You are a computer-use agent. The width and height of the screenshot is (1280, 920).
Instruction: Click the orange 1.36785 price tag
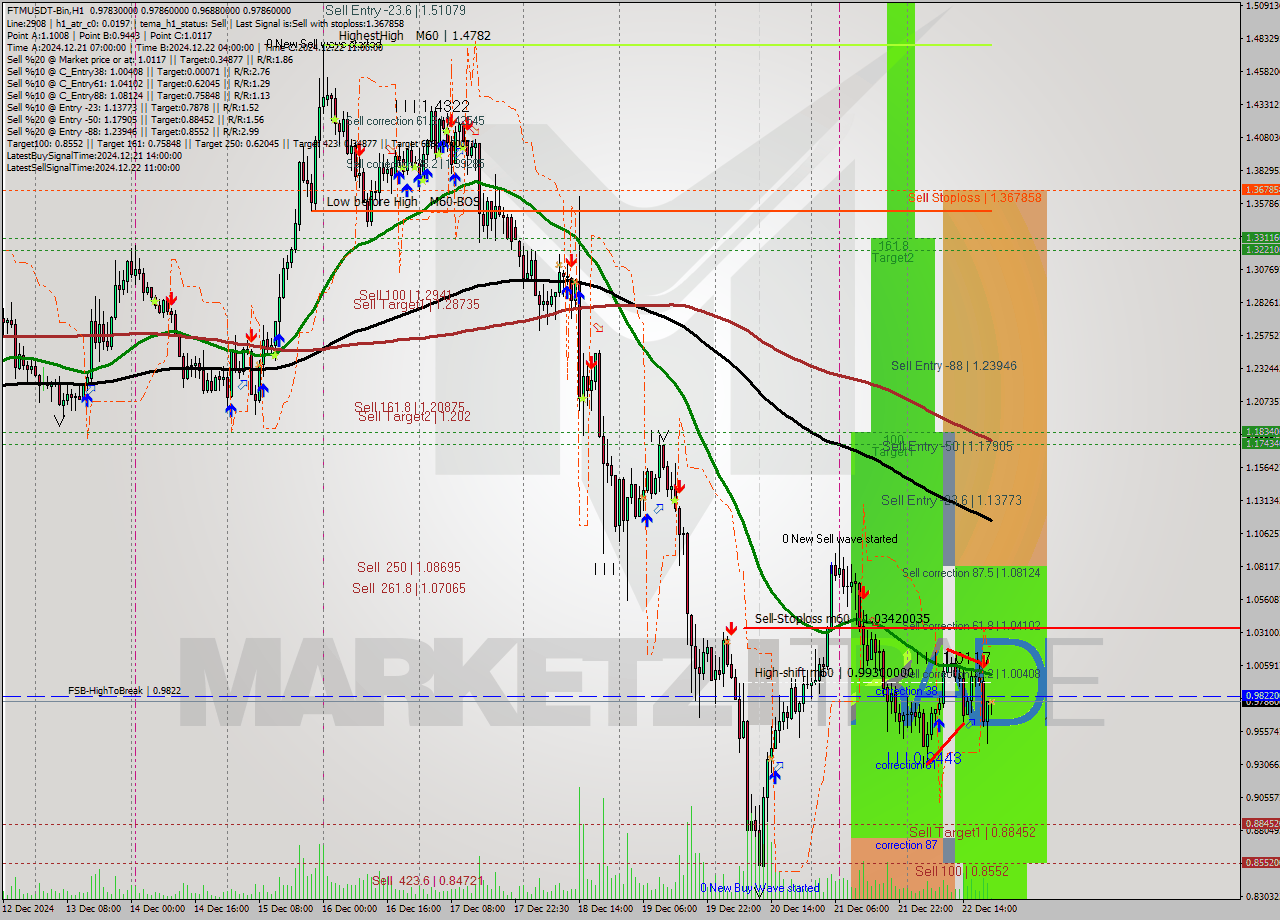1260,189
